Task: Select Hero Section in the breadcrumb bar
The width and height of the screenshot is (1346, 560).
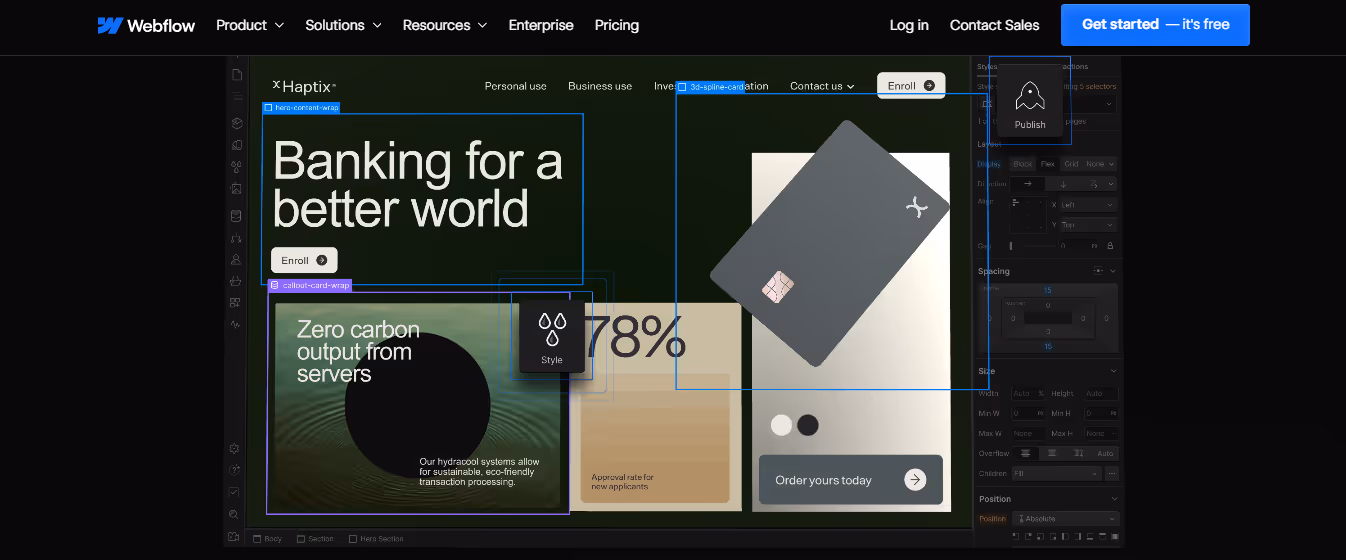Action: (x=376, y=539)
